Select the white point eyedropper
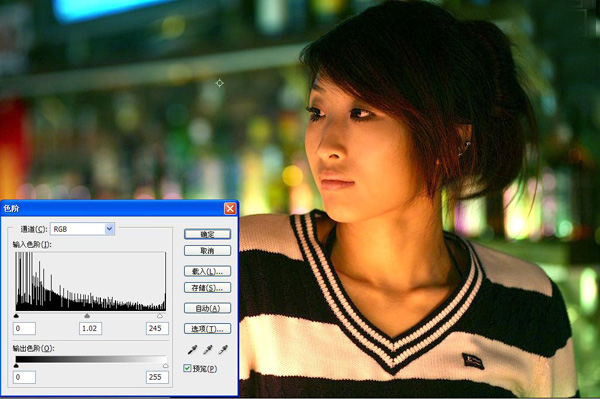Image resolution: width=600 pixels, height=399 pixels. pyautogui.click(x=223, y=349)
